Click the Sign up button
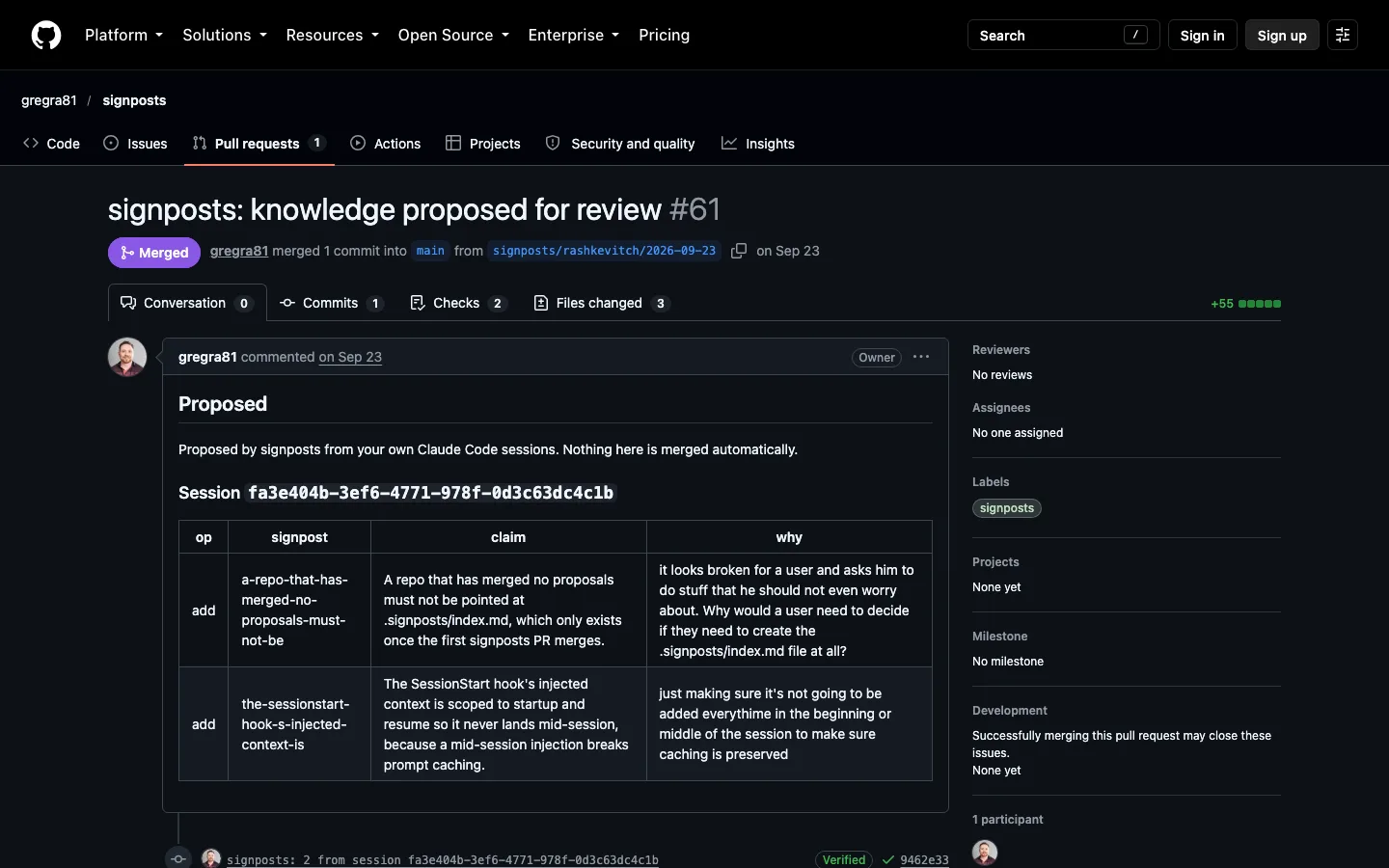This screenshot has height=868, width=1389. point(1282,35)
